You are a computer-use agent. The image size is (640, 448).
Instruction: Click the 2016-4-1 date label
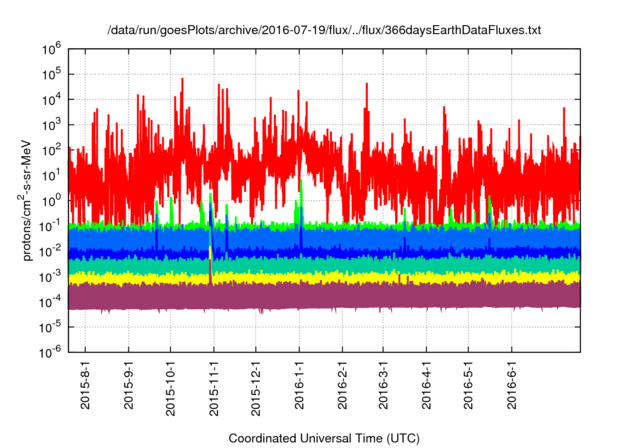[426, 385]
